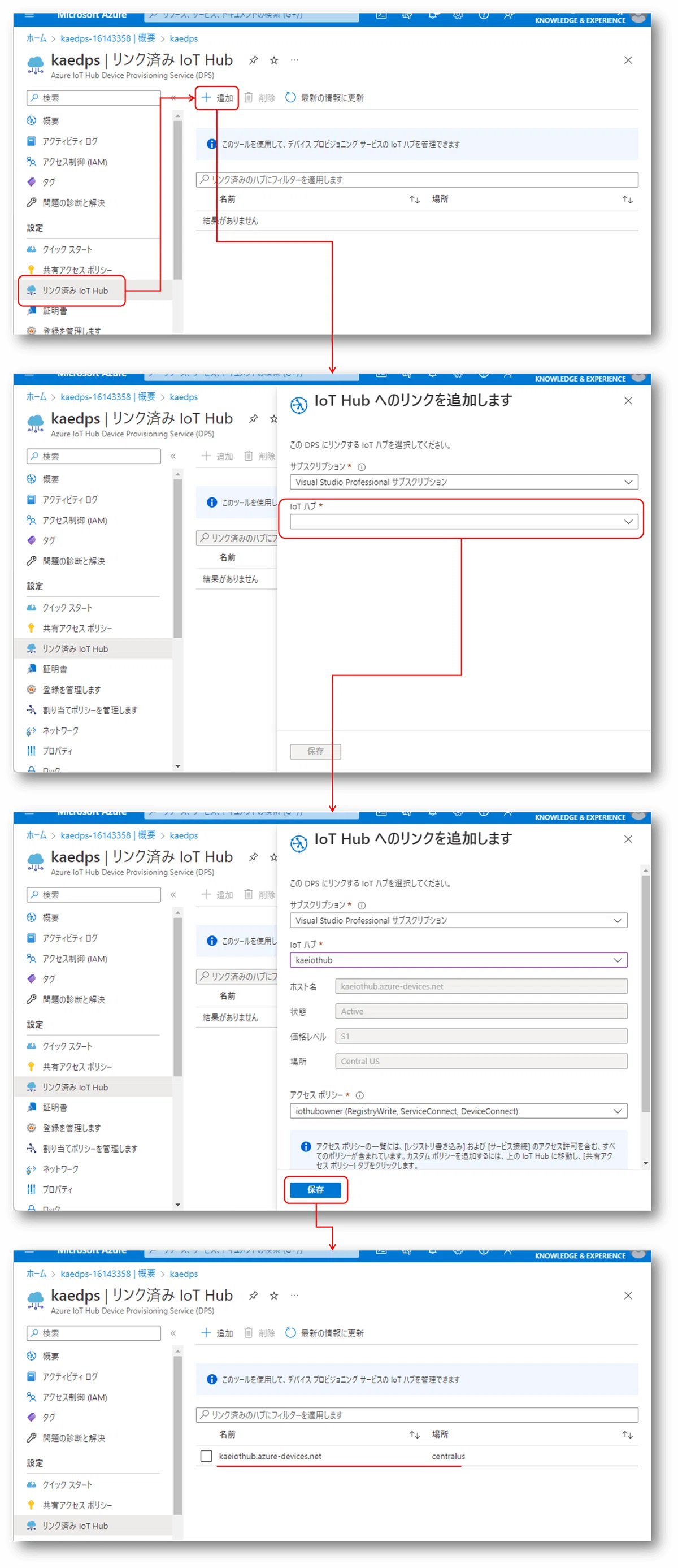Click the 削除 trash icon in top screenshot

(x=248, y=97)
